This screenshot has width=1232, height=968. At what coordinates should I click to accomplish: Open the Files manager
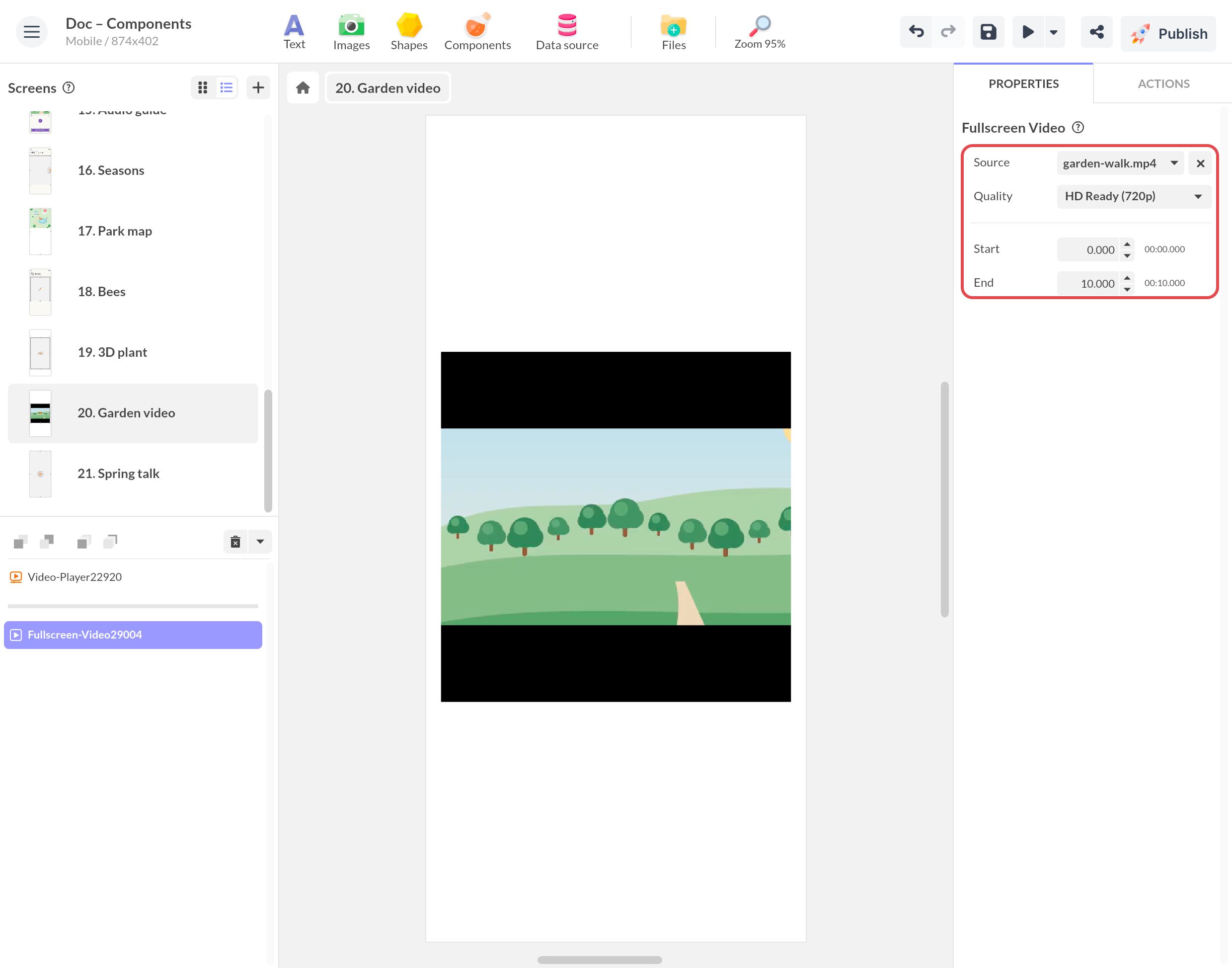coord(674,32)
